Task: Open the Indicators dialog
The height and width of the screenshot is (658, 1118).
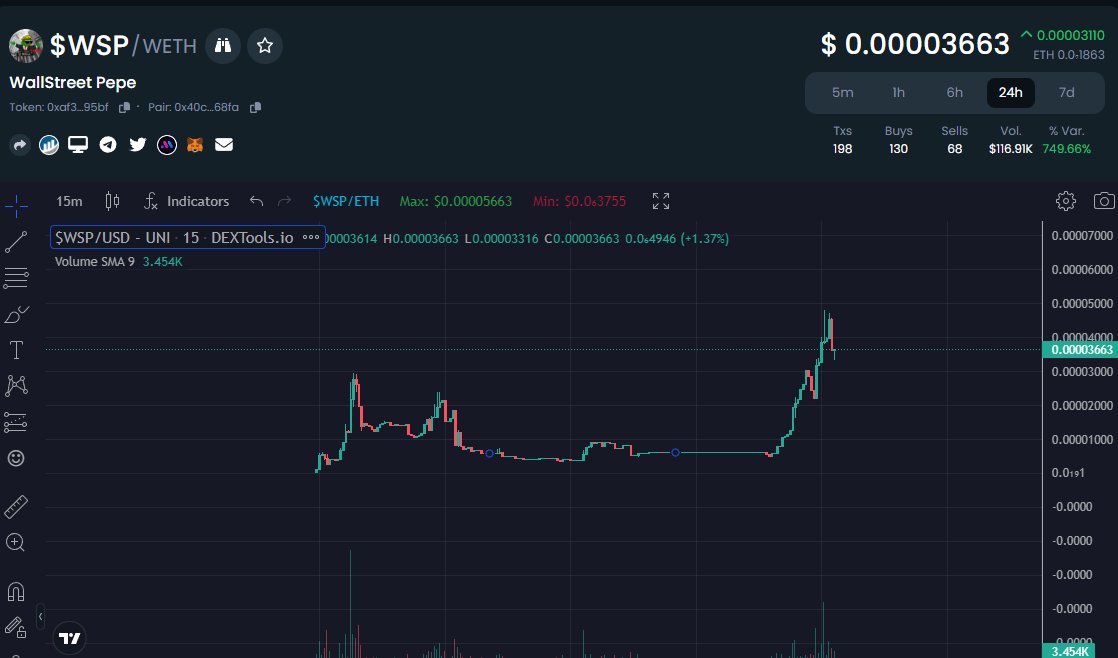Action: tap(197, 201)
